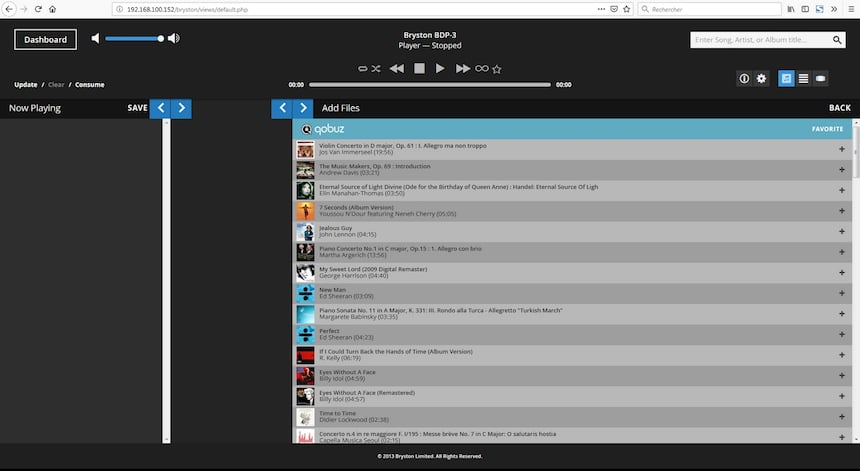Add Perfect by Ed Sheeran
Viewport: 860px width, 471px height.
click(x=841, y=334)
